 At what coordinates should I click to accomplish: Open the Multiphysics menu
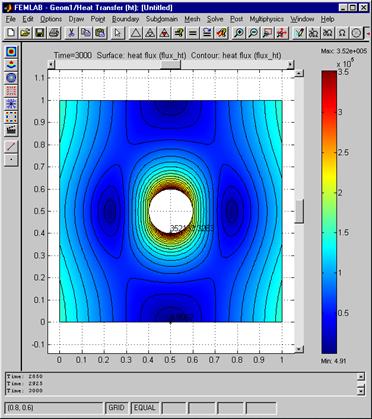click(x=266, y=19)
